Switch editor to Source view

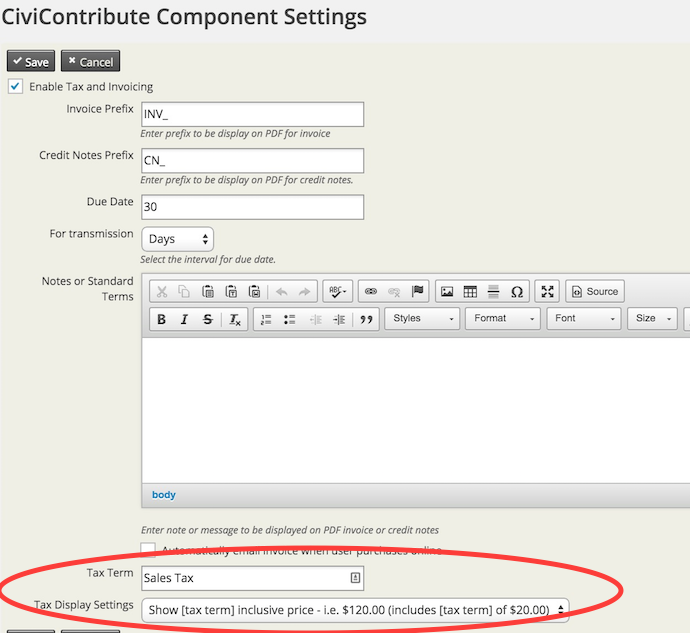coord(594,292)
